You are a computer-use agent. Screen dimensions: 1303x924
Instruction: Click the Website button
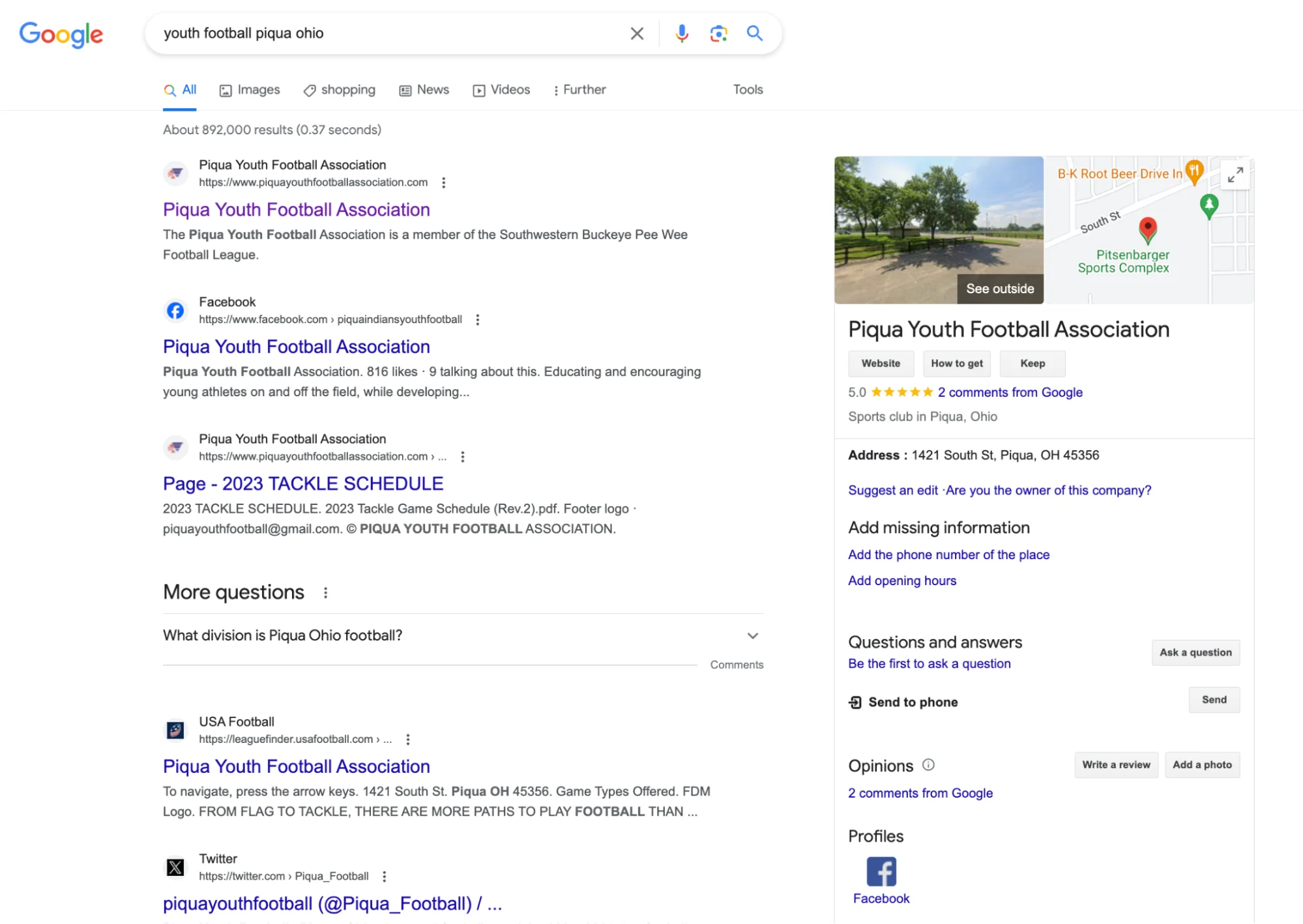click(881, 364)
